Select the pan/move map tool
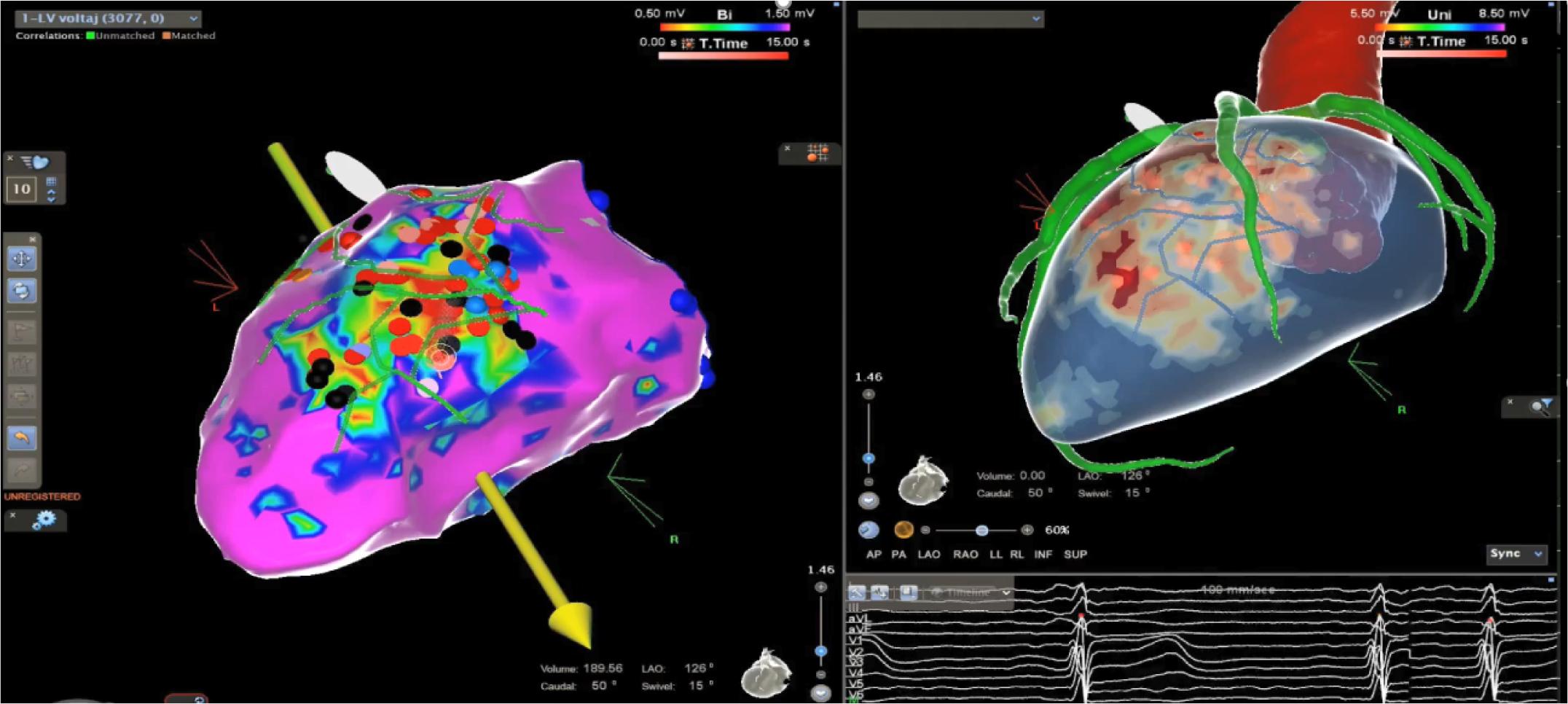This screenshot has width=1568, height=704. tap(21, 259)
